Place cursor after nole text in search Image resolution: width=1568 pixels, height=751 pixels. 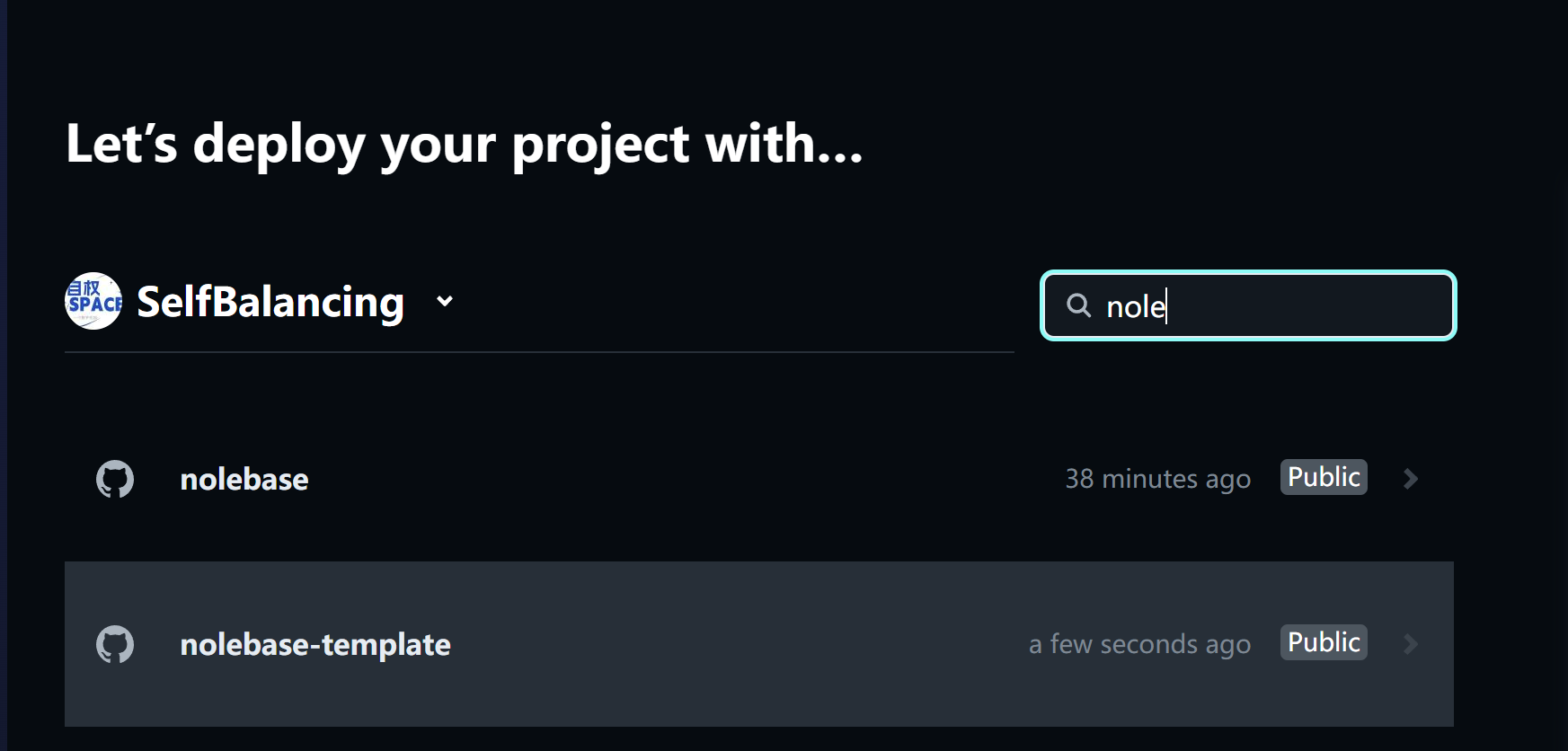[1166, 306]
